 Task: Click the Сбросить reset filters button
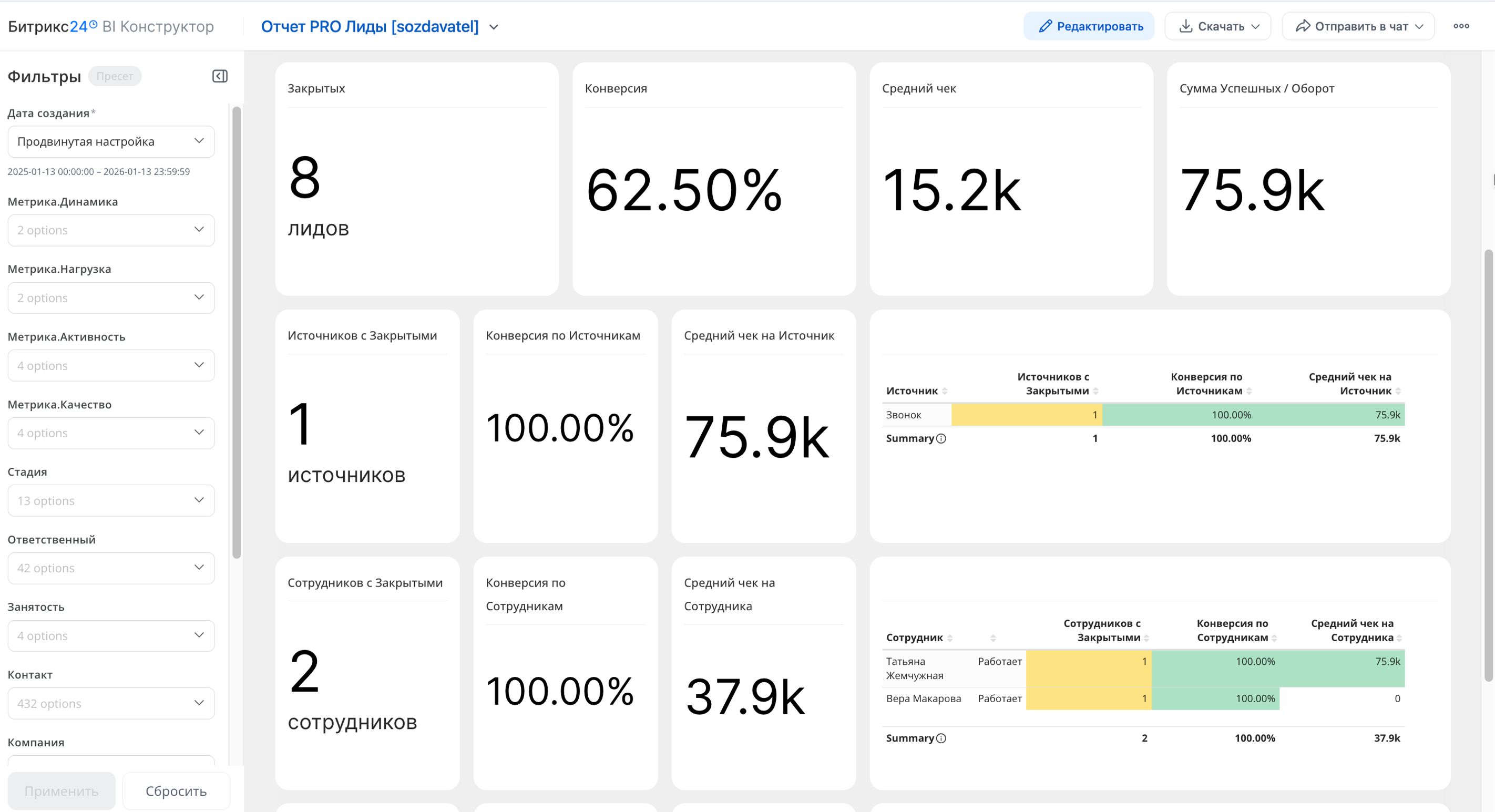[x=176, y=791]
